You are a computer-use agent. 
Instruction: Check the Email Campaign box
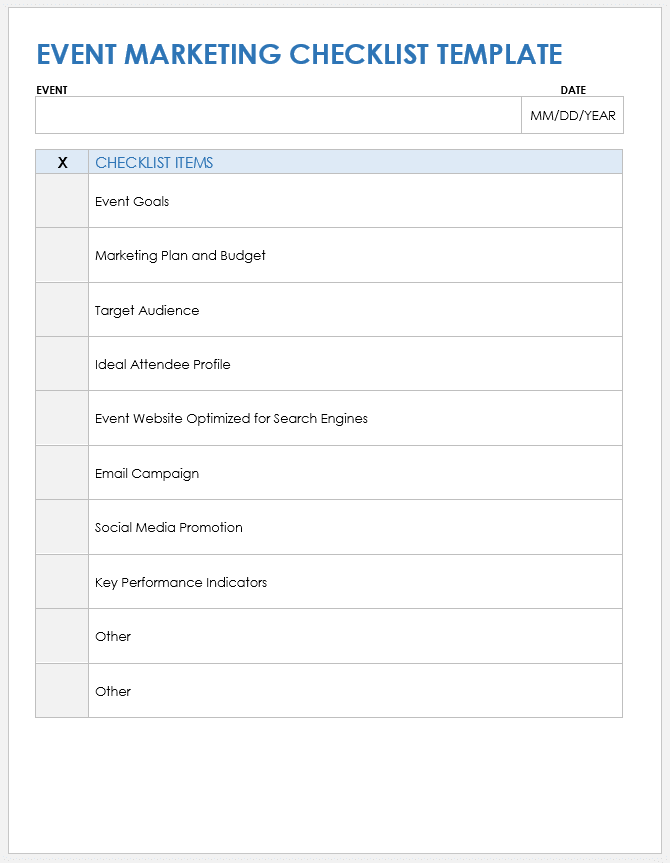(x=62, y=473)
